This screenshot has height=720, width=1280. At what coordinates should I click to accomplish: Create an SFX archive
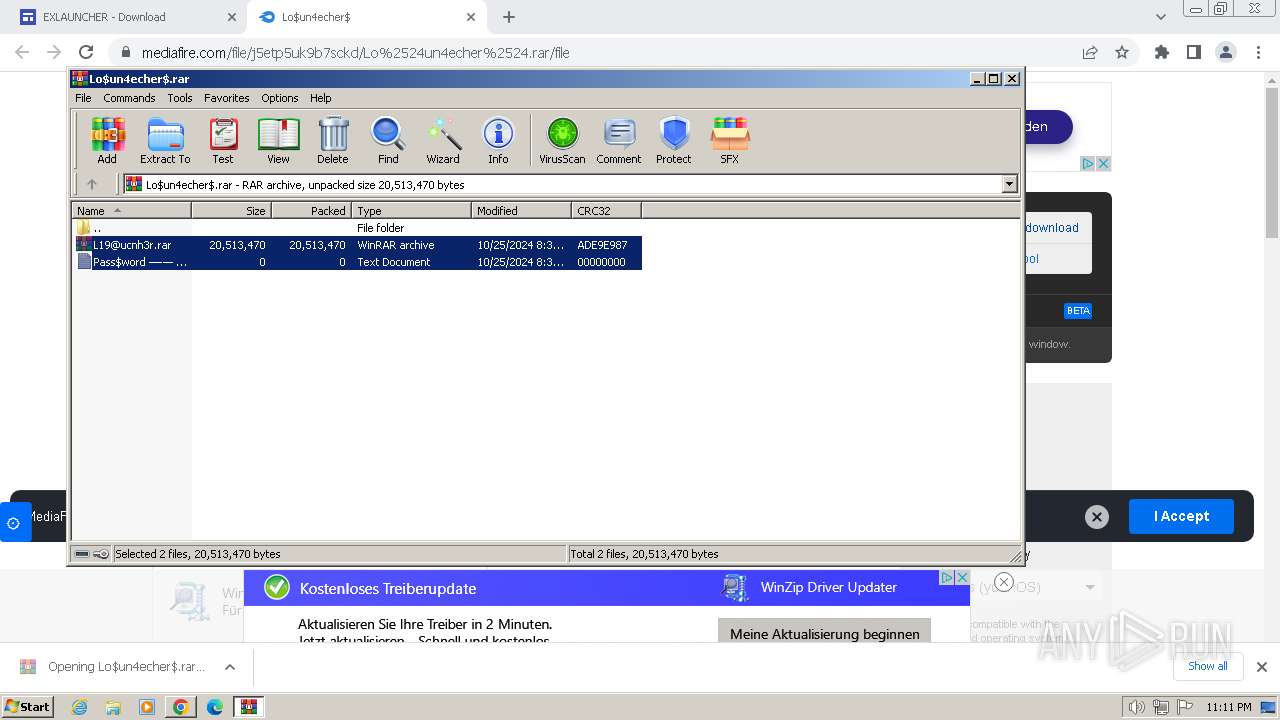point(730,140)
